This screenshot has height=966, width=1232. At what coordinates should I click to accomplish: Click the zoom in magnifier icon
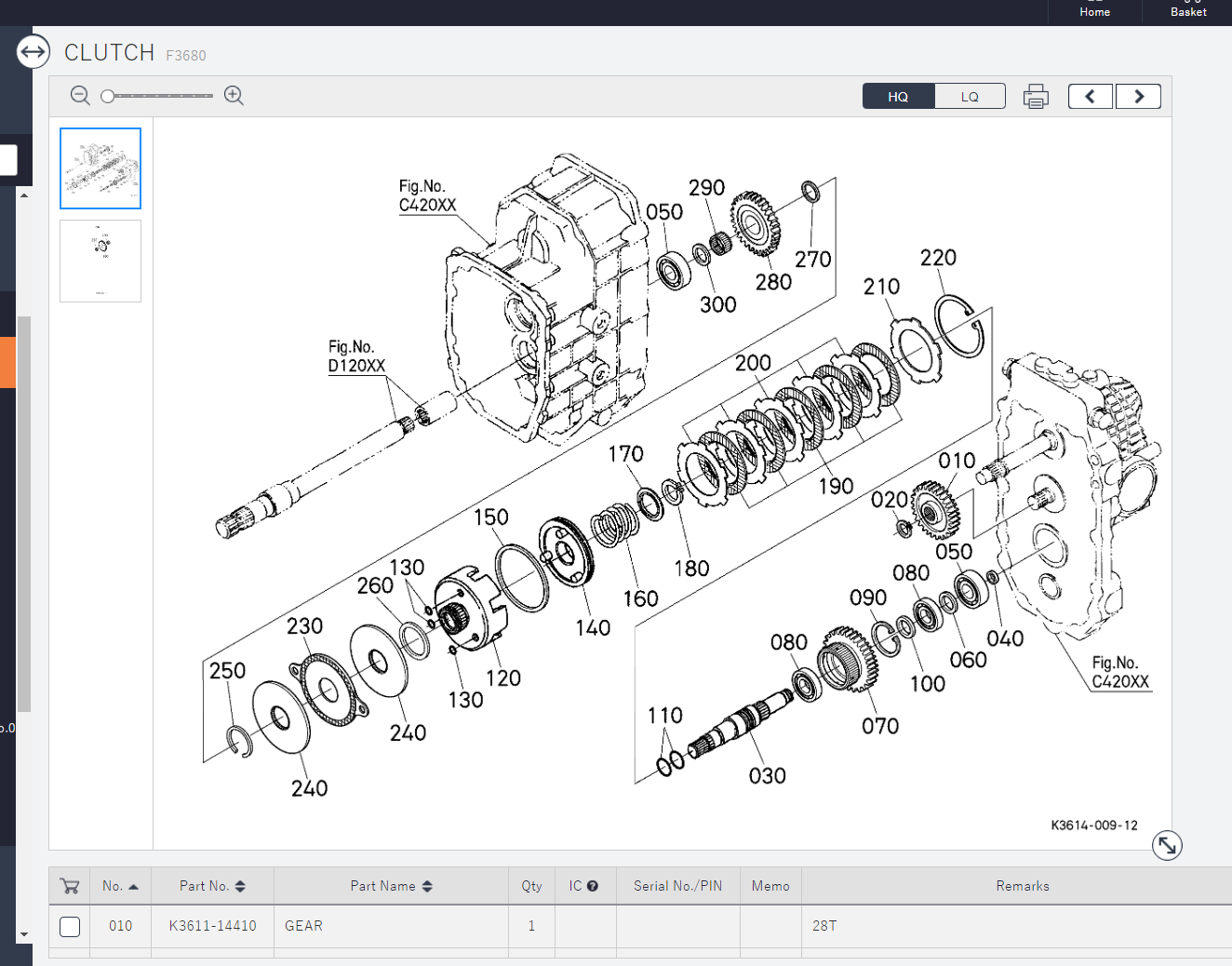[234, 96]
